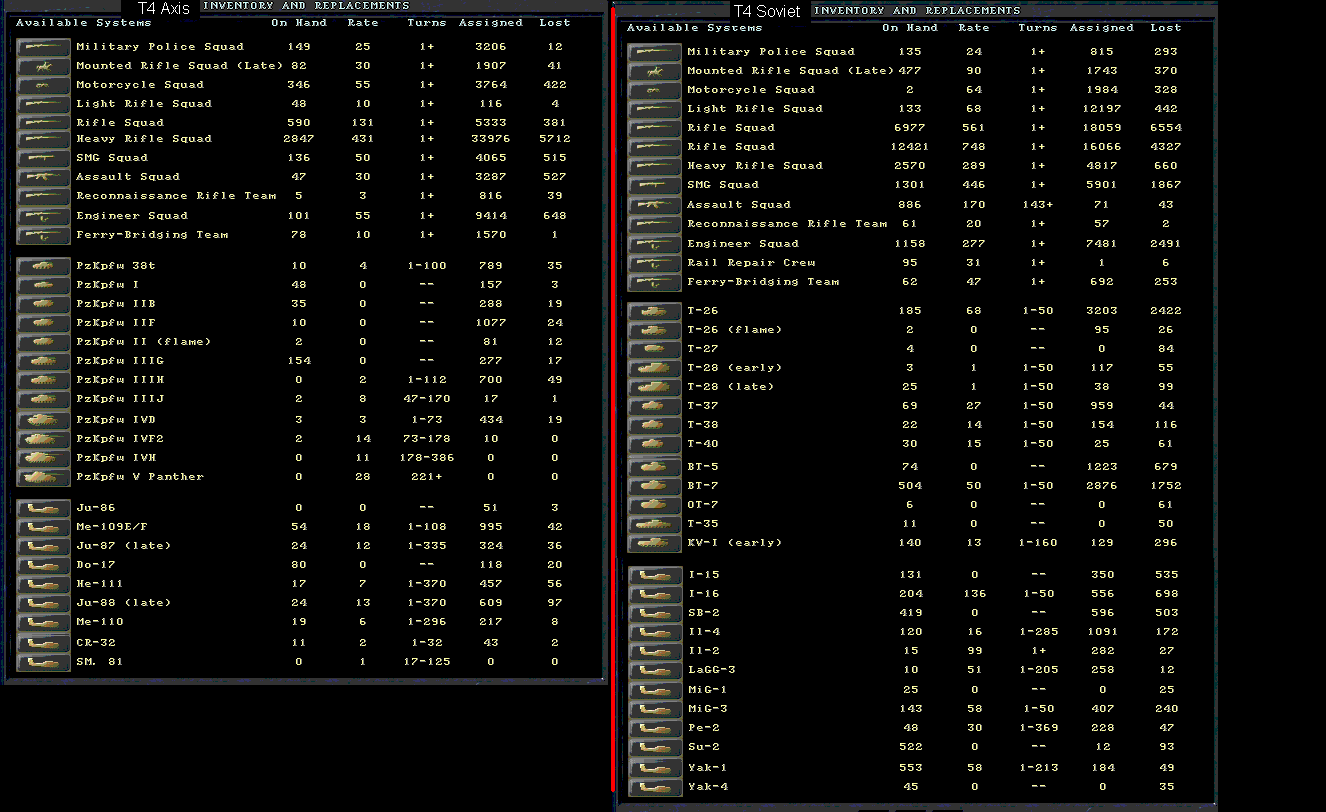This screenshot has height=812, width=1326.
Task: Click the 'BT-5' name text
Action: coord(703,467)
